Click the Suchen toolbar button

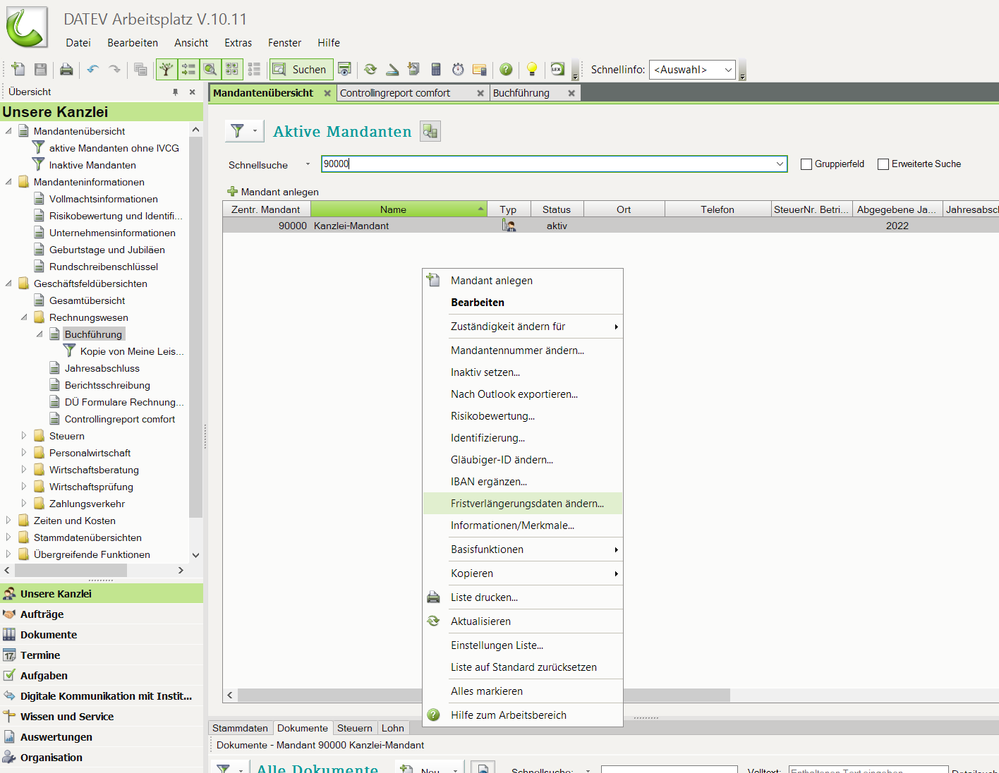301,69
